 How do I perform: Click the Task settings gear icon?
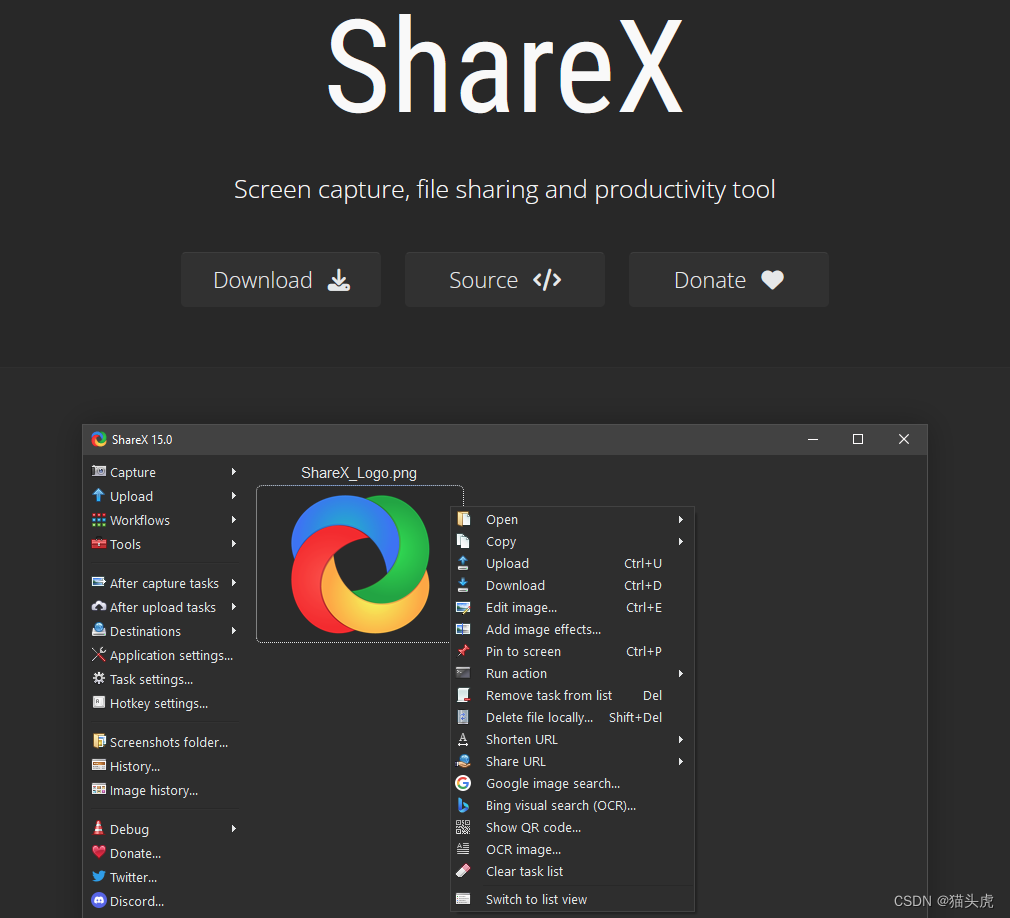point(99,678)
